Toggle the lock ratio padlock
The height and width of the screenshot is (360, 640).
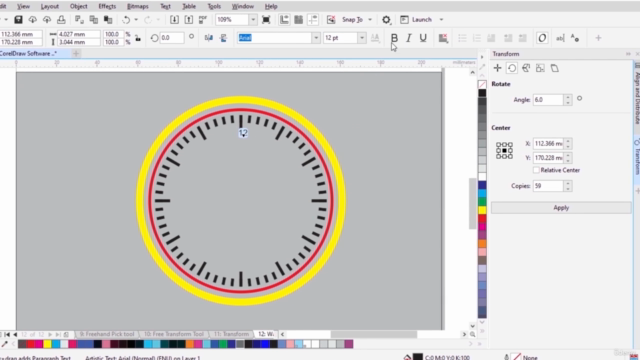point(138,38)
